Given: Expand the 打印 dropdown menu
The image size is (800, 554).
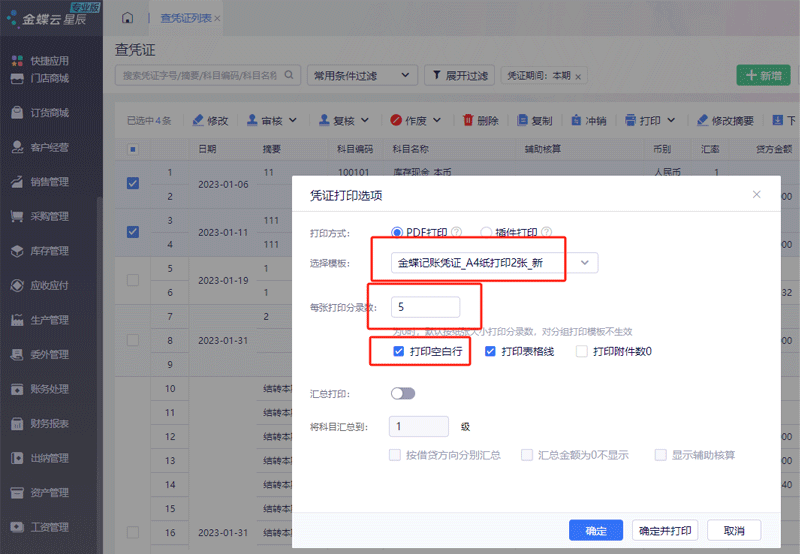Looking at the screenshot, I should (671, 120).
